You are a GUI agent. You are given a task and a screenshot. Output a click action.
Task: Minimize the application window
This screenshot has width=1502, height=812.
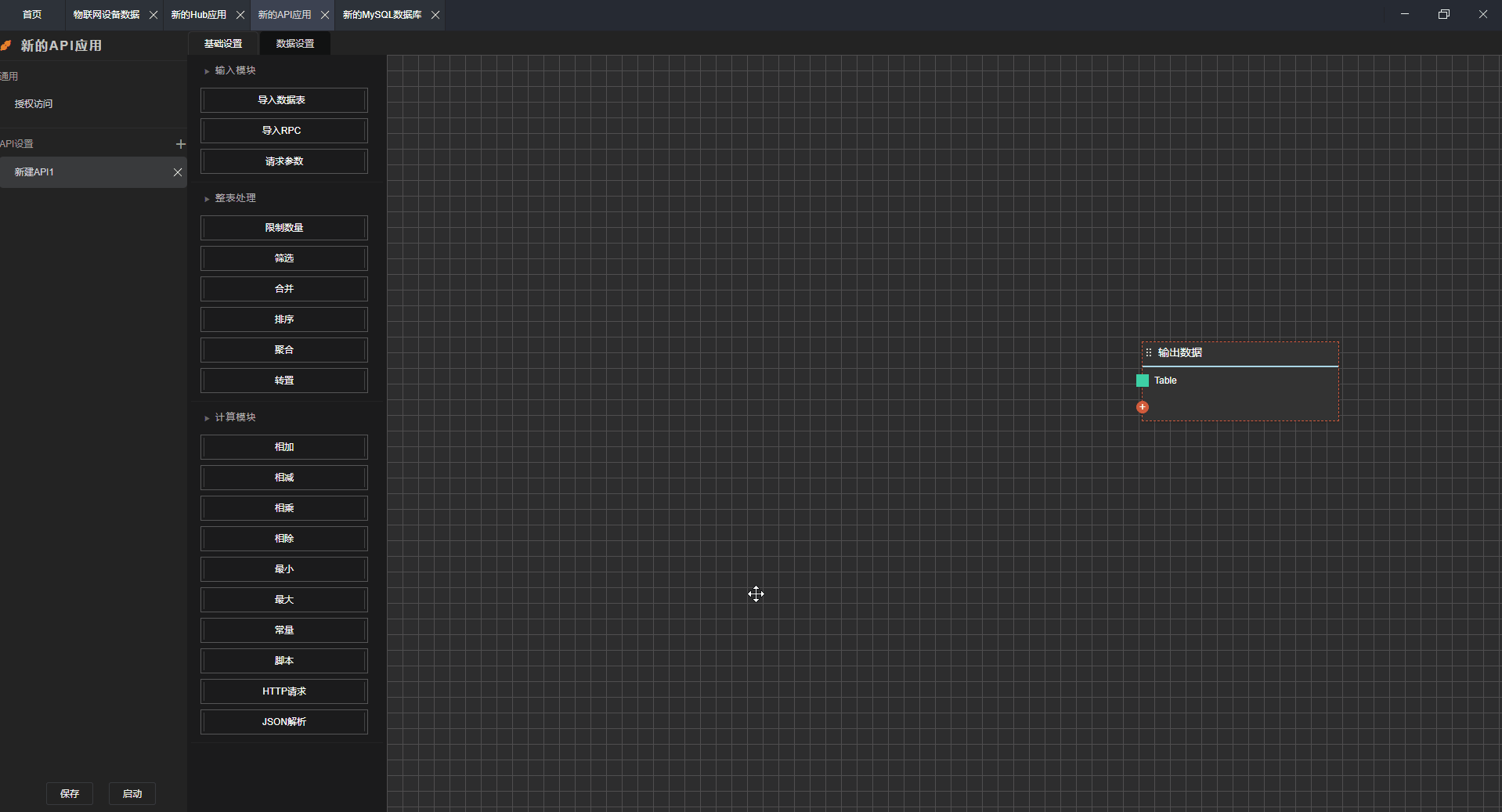tap(1405, 14)
